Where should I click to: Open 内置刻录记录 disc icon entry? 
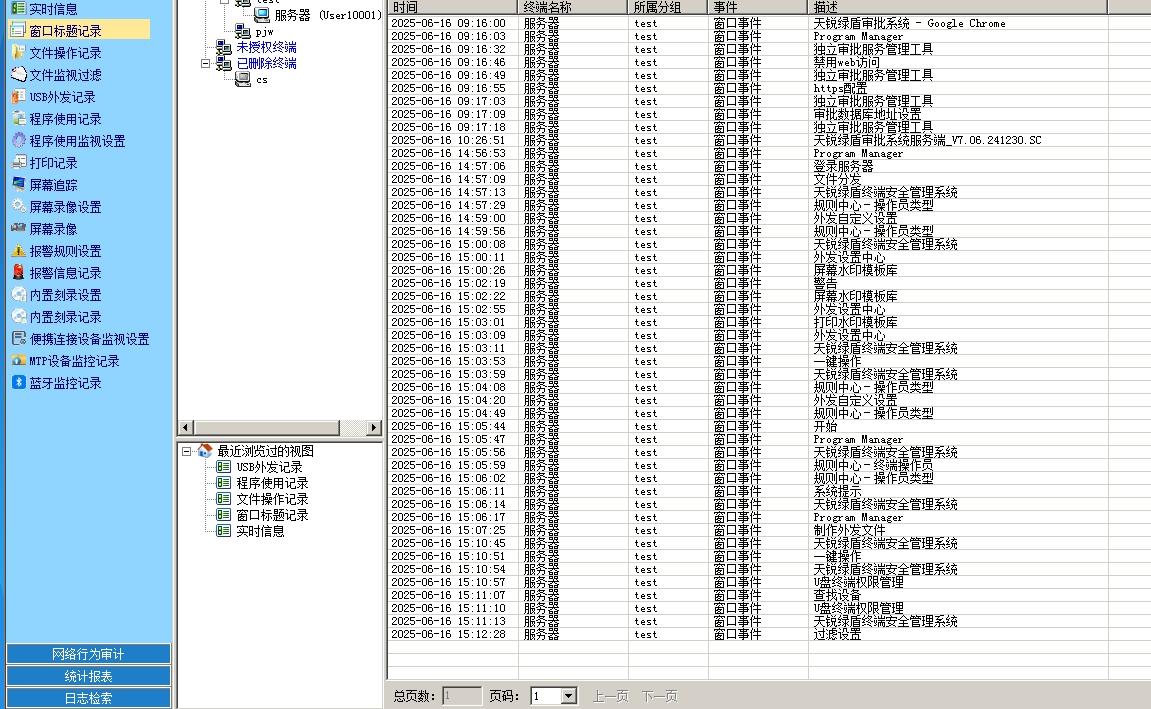(18, 317)
